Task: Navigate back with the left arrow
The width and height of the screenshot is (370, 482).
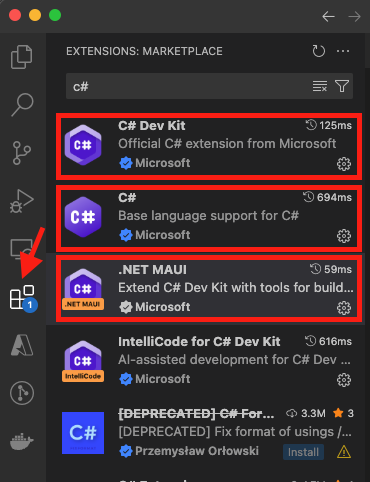Action: point(328,16)
